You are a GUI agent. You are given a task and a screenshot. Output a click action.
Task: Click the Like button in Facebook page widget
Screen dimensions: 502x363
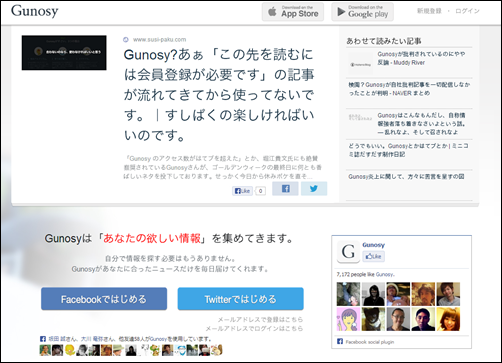click(x=373, y=256)
